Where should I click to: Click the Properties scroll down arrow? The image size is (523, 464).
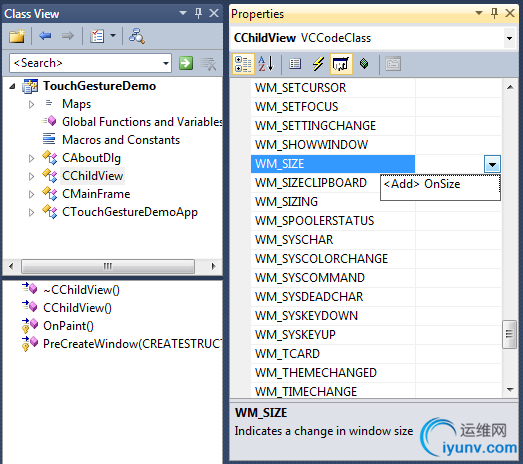pyautogui.click(x=510, y=389)
